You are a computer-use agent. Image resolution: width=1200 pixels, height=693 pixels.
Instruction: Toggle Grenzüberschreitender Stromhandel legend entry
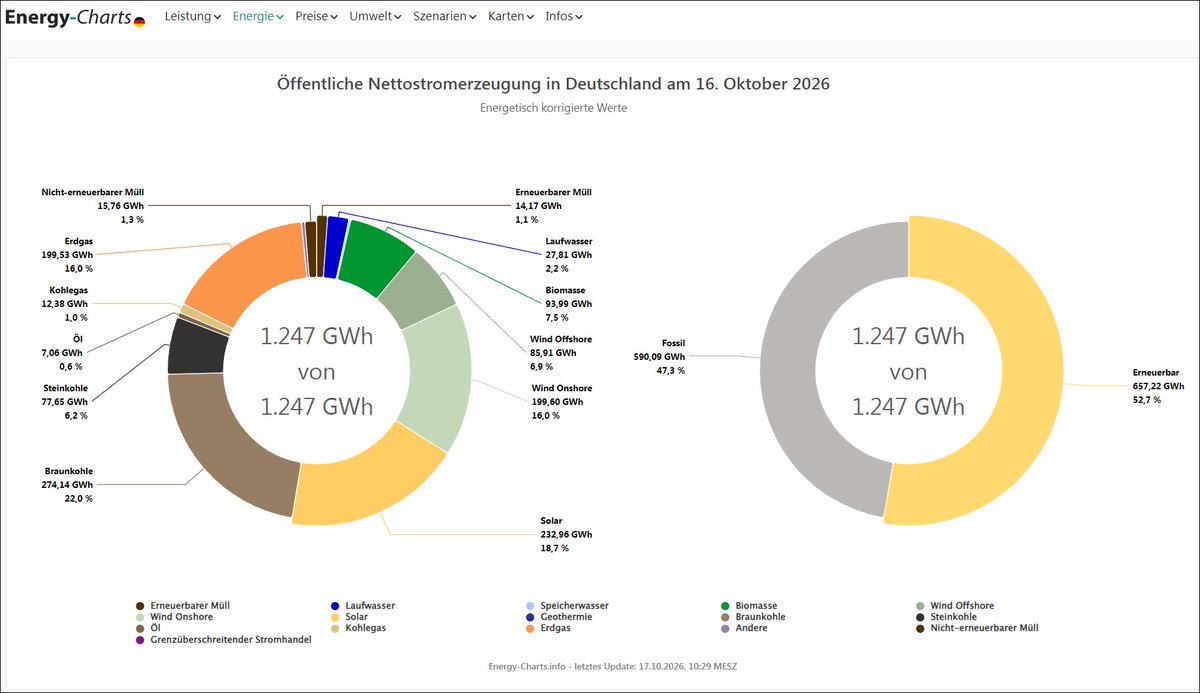224,639
